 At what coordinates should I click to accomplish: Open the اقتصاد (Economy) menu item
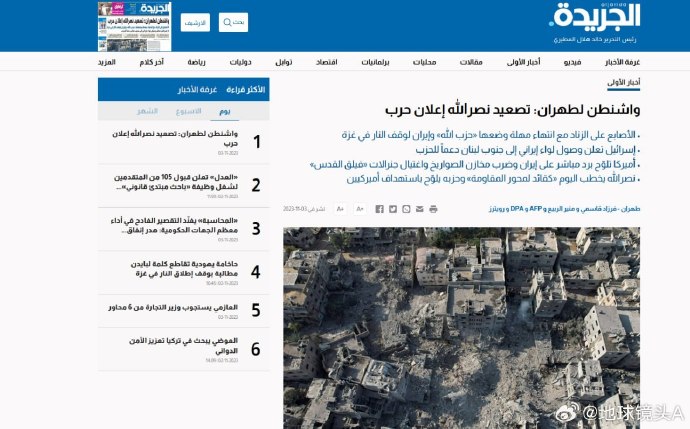[326, 62]
